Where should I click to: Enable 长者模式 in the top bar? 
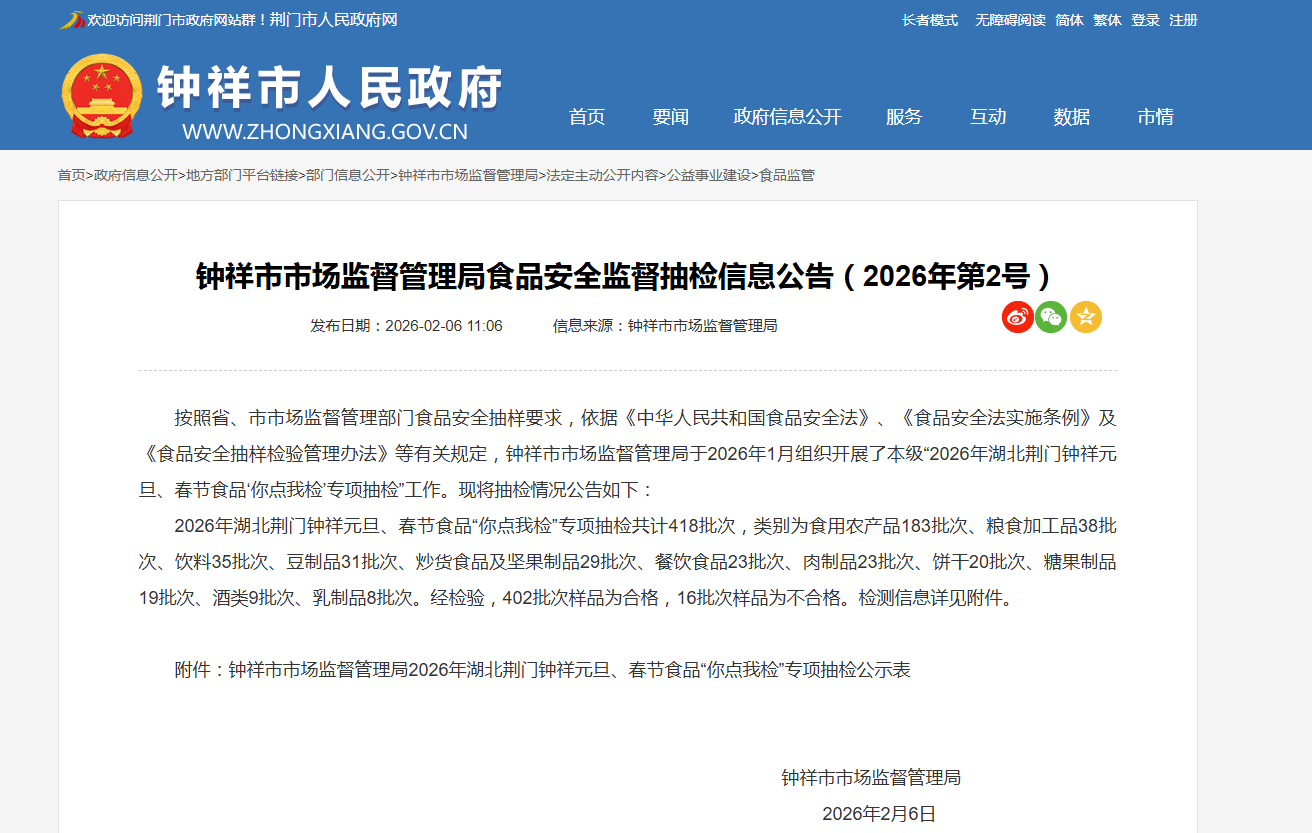tap(930, 20)
